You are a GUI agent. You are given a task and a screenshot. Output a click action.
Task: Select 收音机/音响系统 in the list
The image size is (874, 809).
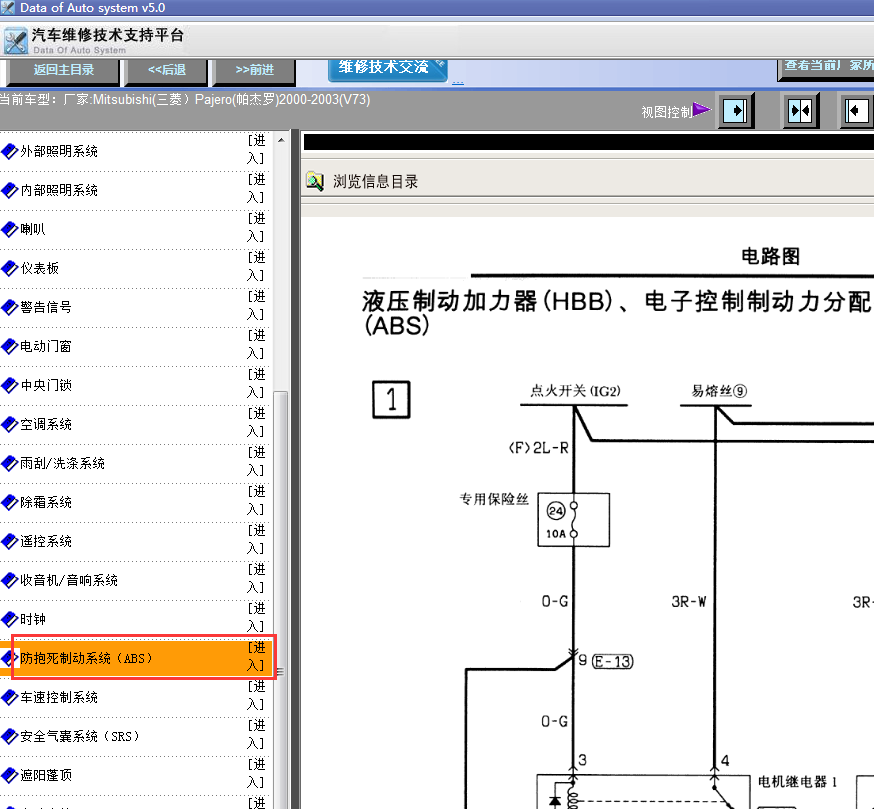tap(69, 580)
